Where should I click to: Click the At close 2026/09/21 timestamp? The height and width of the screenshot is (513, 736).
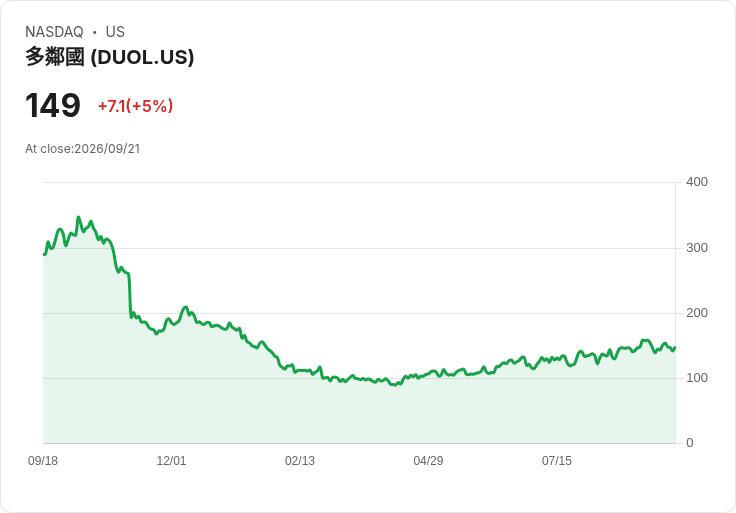tap(83, 149)
